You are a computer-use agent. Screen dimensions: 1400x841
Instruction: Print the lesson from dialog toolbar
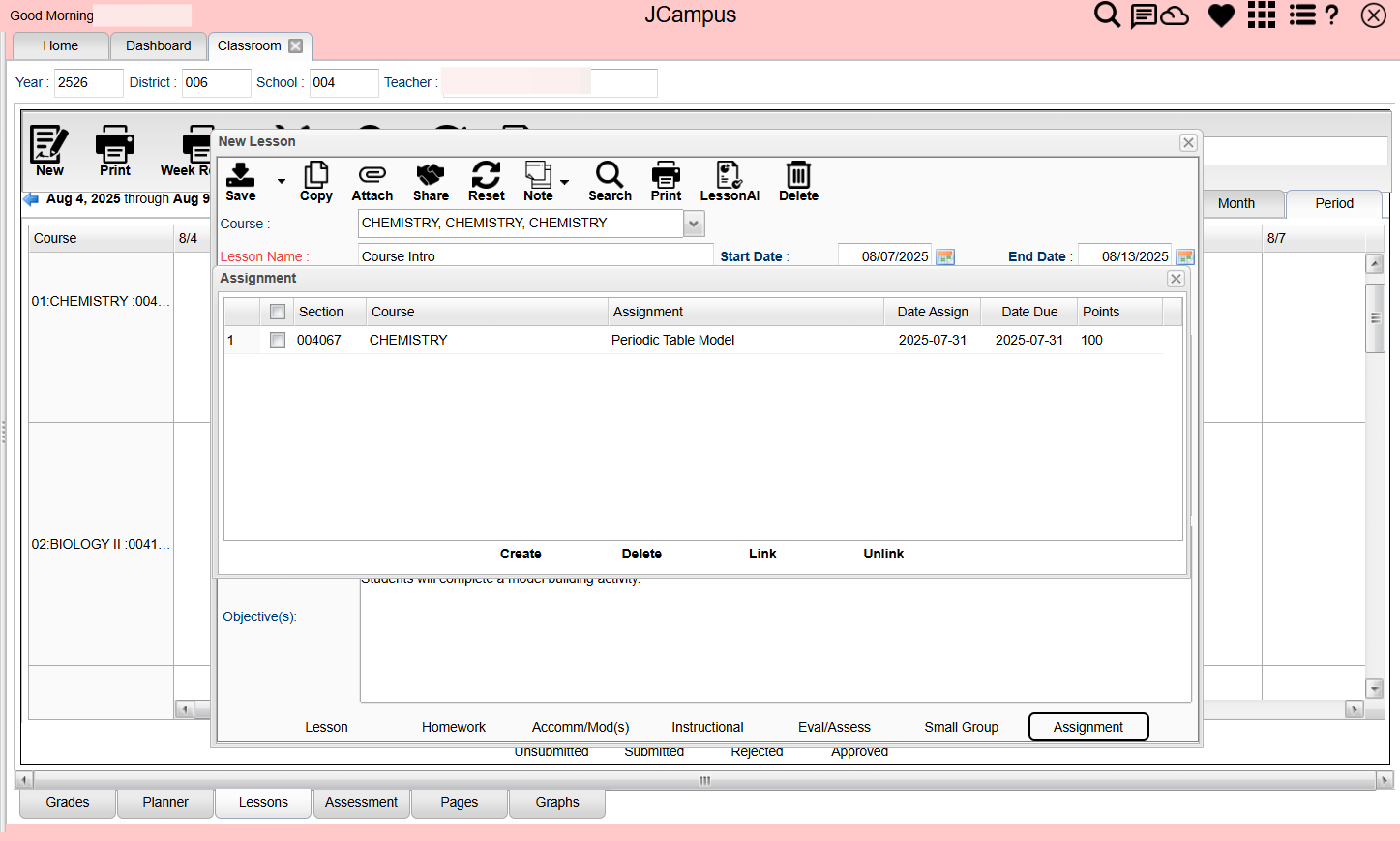(x=666, y=181)
